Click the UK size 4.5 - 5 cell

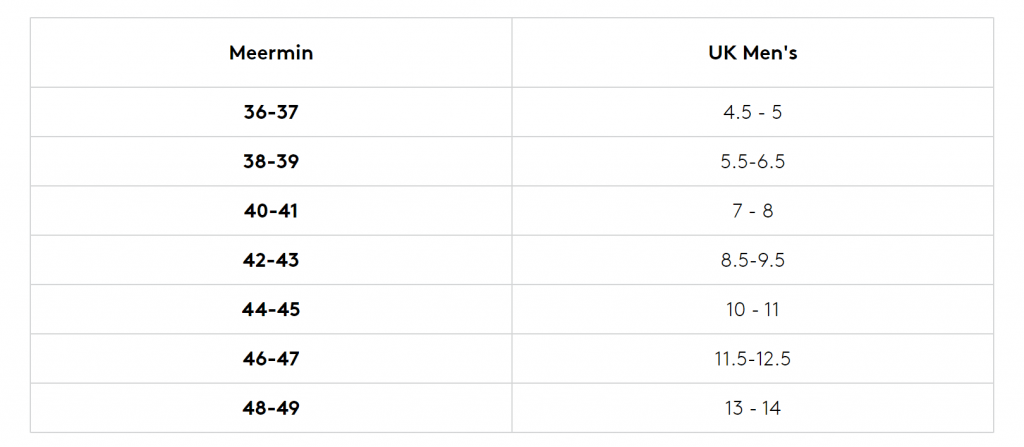[x=752, y=112]
